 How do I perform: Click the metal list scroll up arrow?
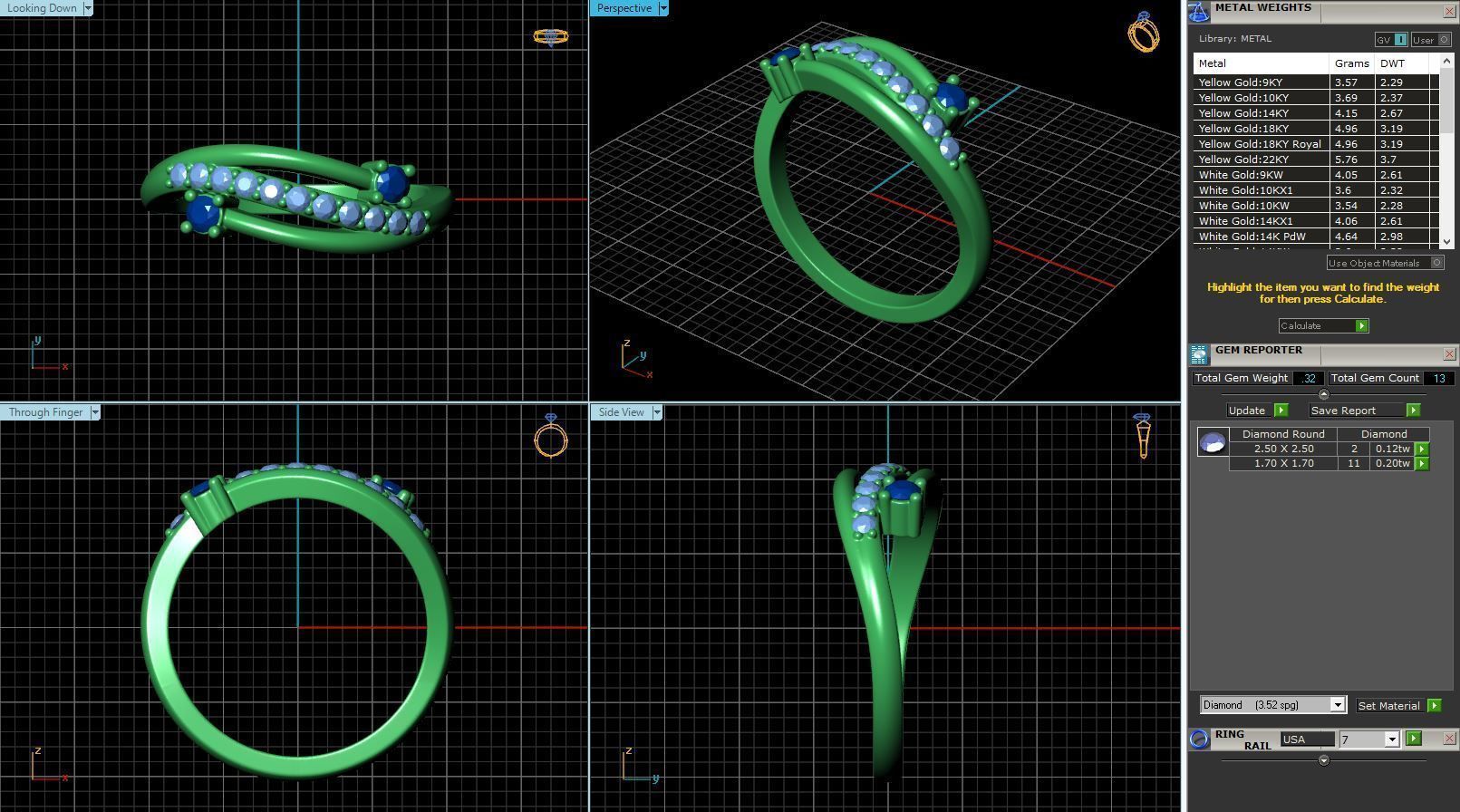pos(1446,61)
